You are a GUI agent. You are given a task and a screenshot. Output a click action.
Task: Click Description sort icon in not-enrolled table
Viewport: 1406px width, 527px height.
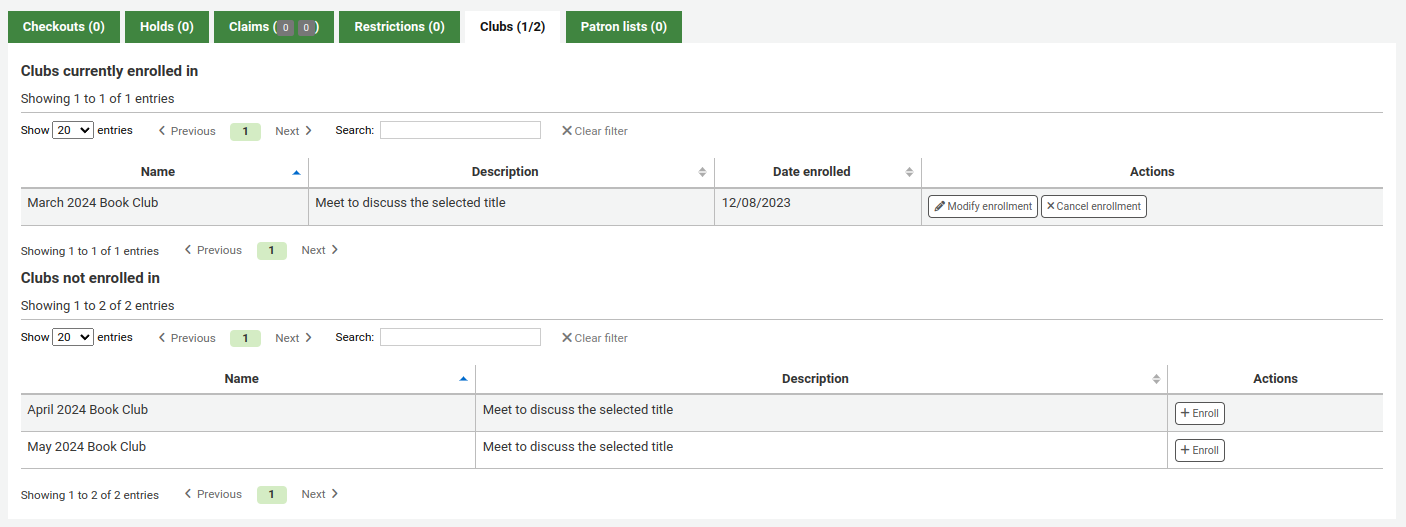pos(1156,379)
